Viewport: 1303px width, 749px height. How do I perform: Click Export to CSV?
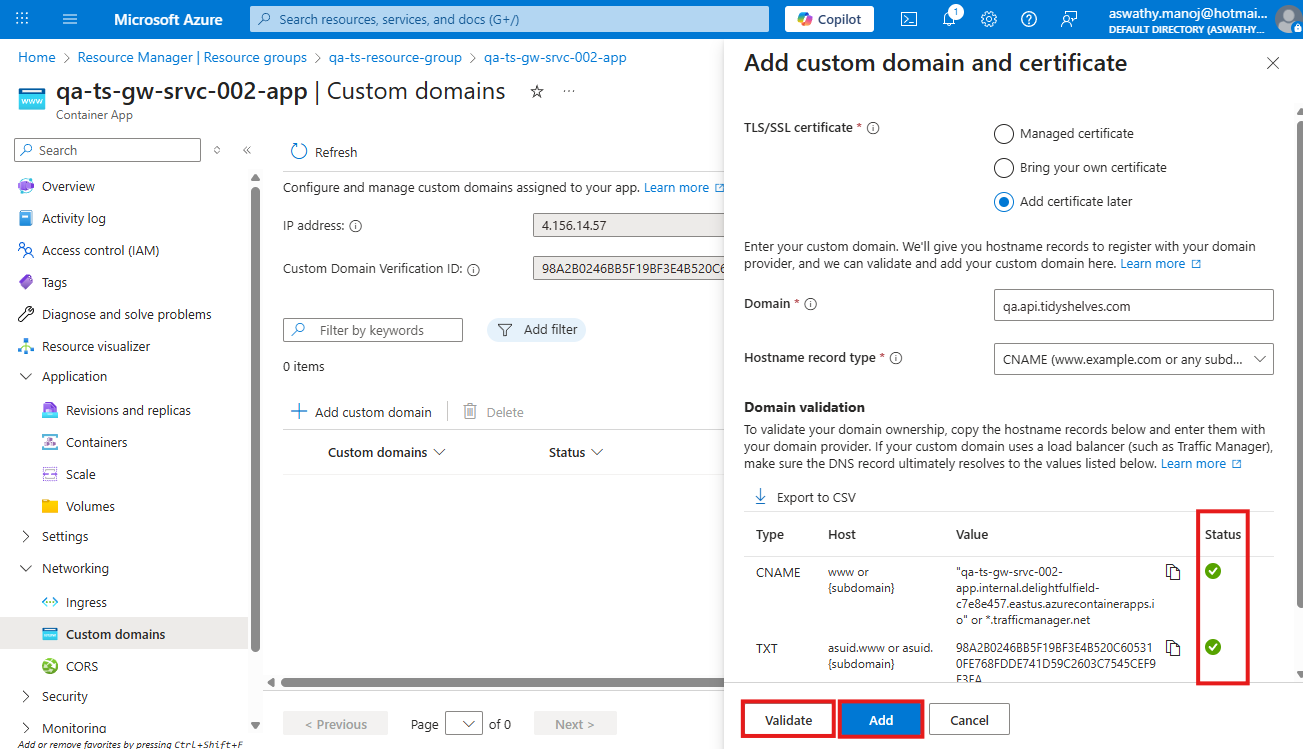click(x=805, y=497)
